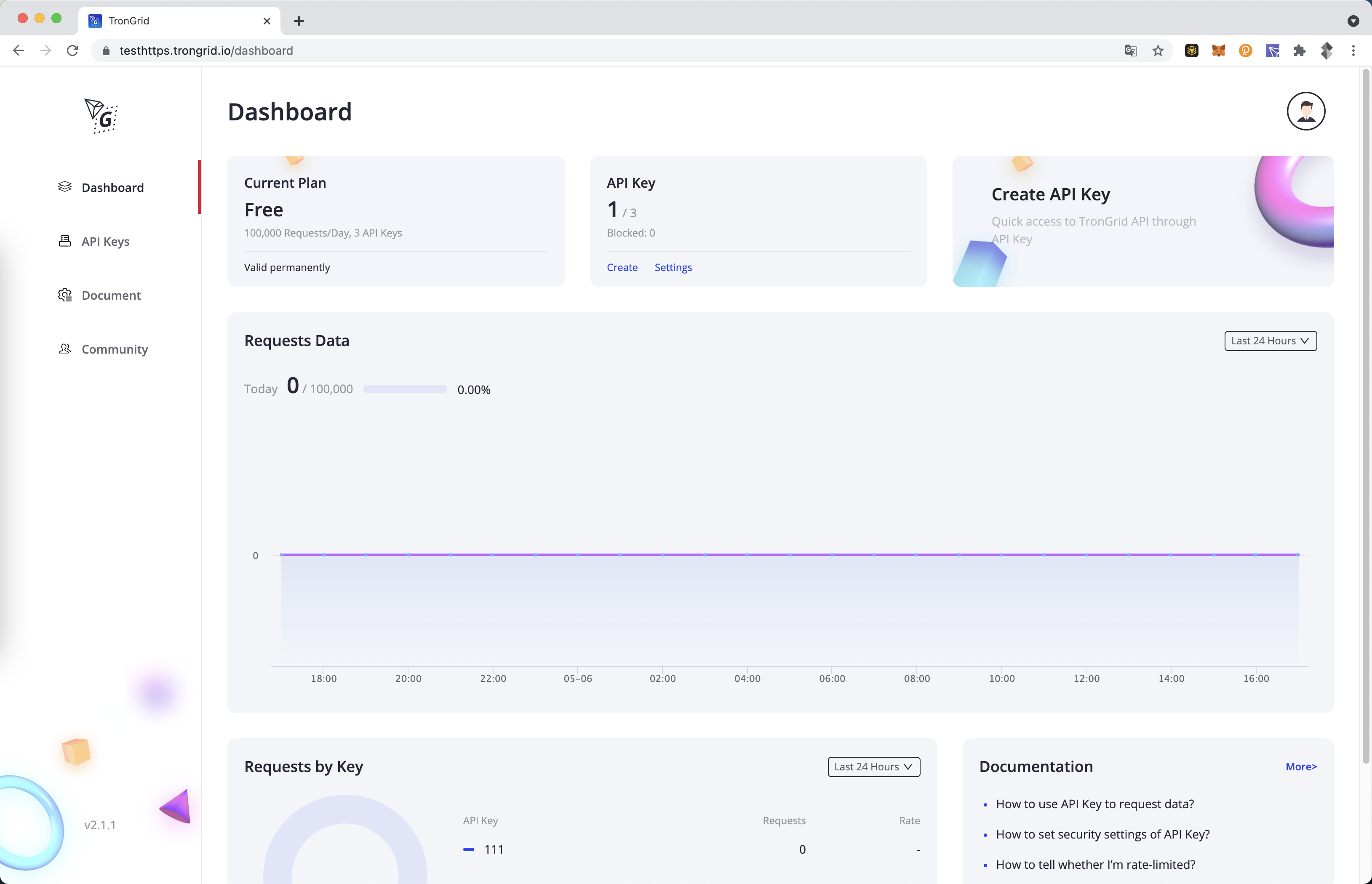Click the Dashboard layers icon in sidebar
This screenshot has width=1372, height=884.
click(x=65, y=187)
